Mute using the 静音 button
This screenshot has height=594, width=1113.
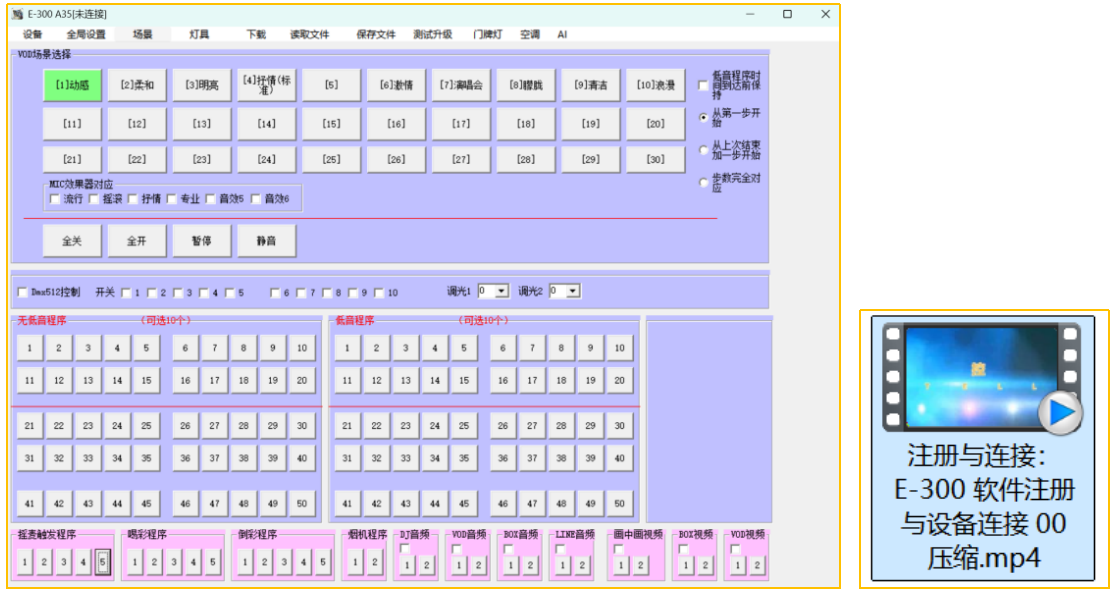[x=266, y=241]
